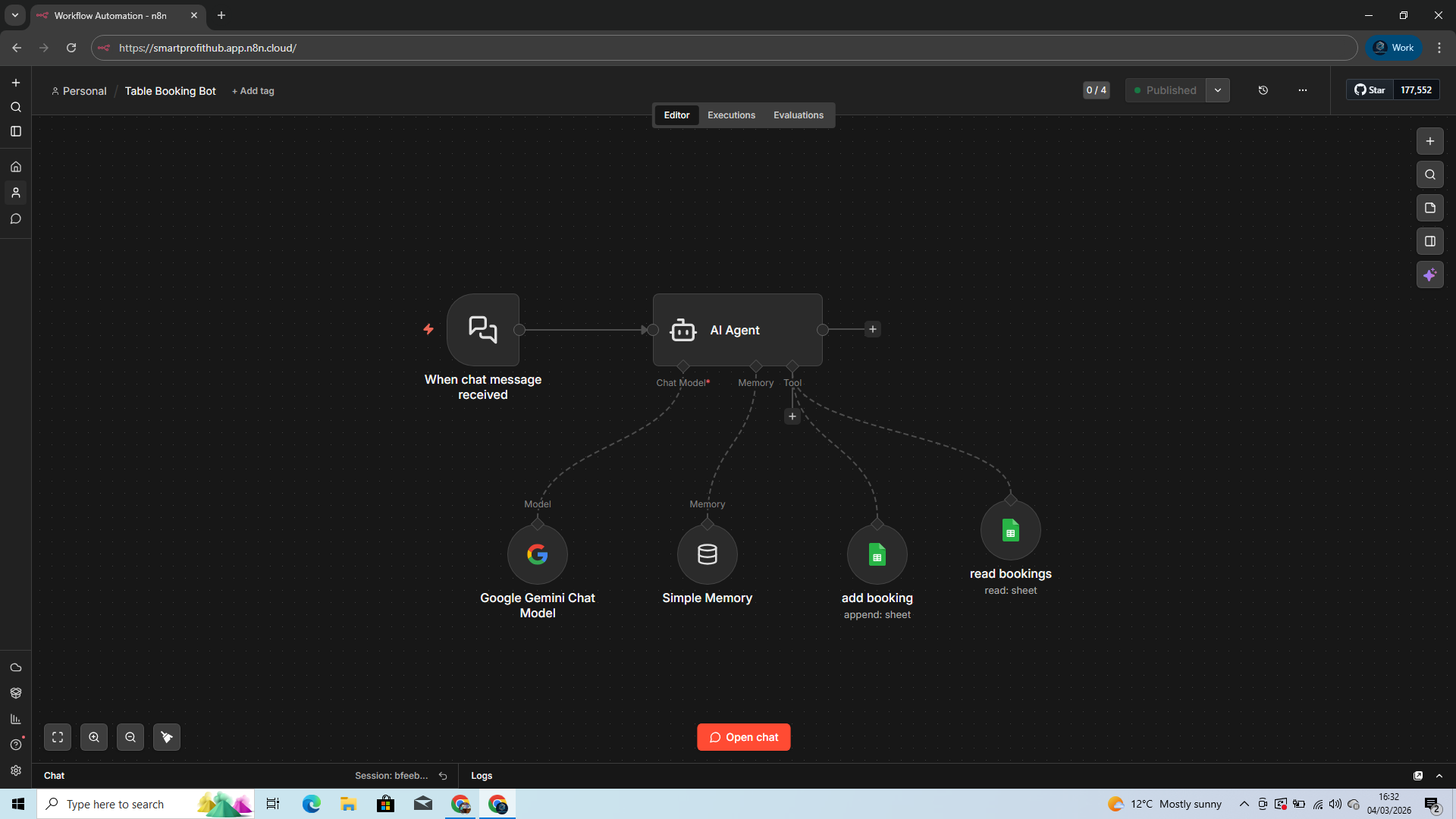Pop out the chat panel
The image size is (1456, 819).
coord(1417,776)
